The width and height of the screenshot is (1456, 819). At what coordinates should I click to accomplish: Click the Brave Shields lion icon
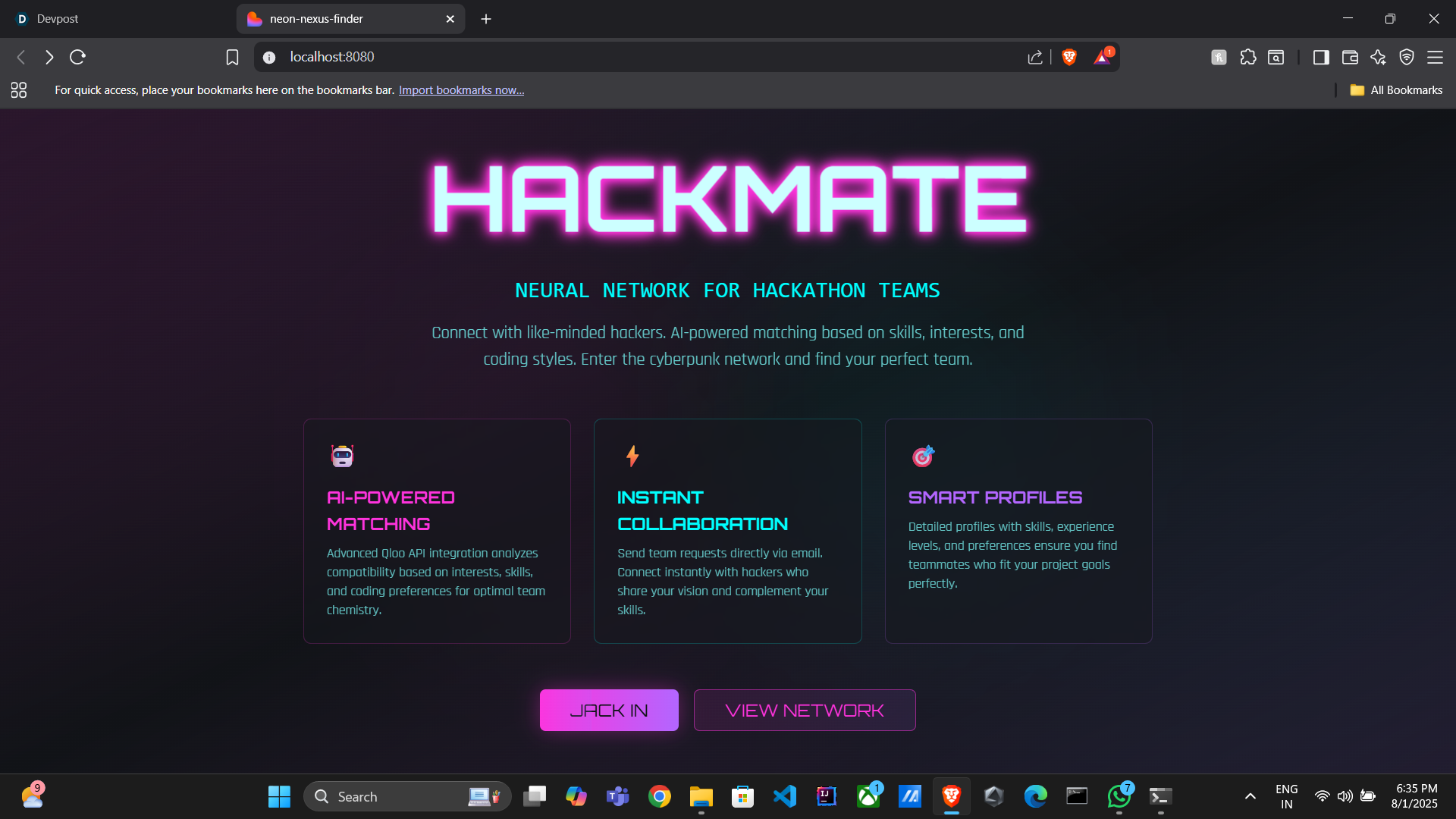[x=1069, y=57]
